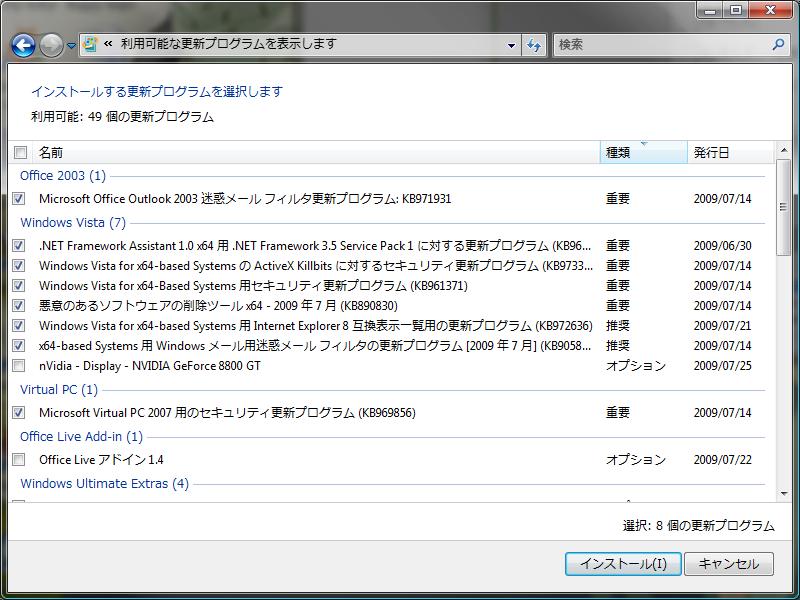800x600 pixels.
Task: Click オプション type in nVidia row
Action: pos(636,366)
